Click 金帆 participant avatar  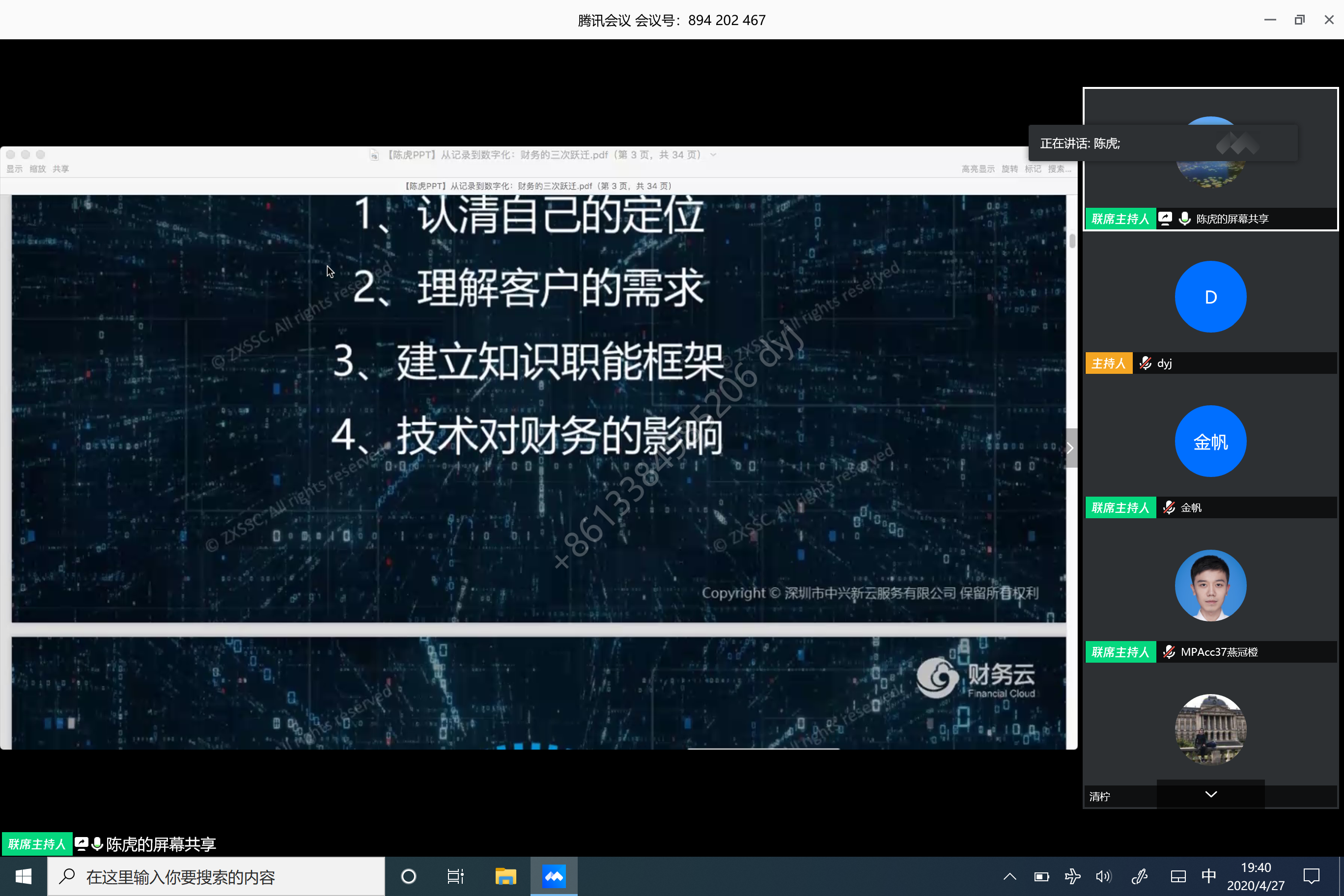click(1210, 441)
